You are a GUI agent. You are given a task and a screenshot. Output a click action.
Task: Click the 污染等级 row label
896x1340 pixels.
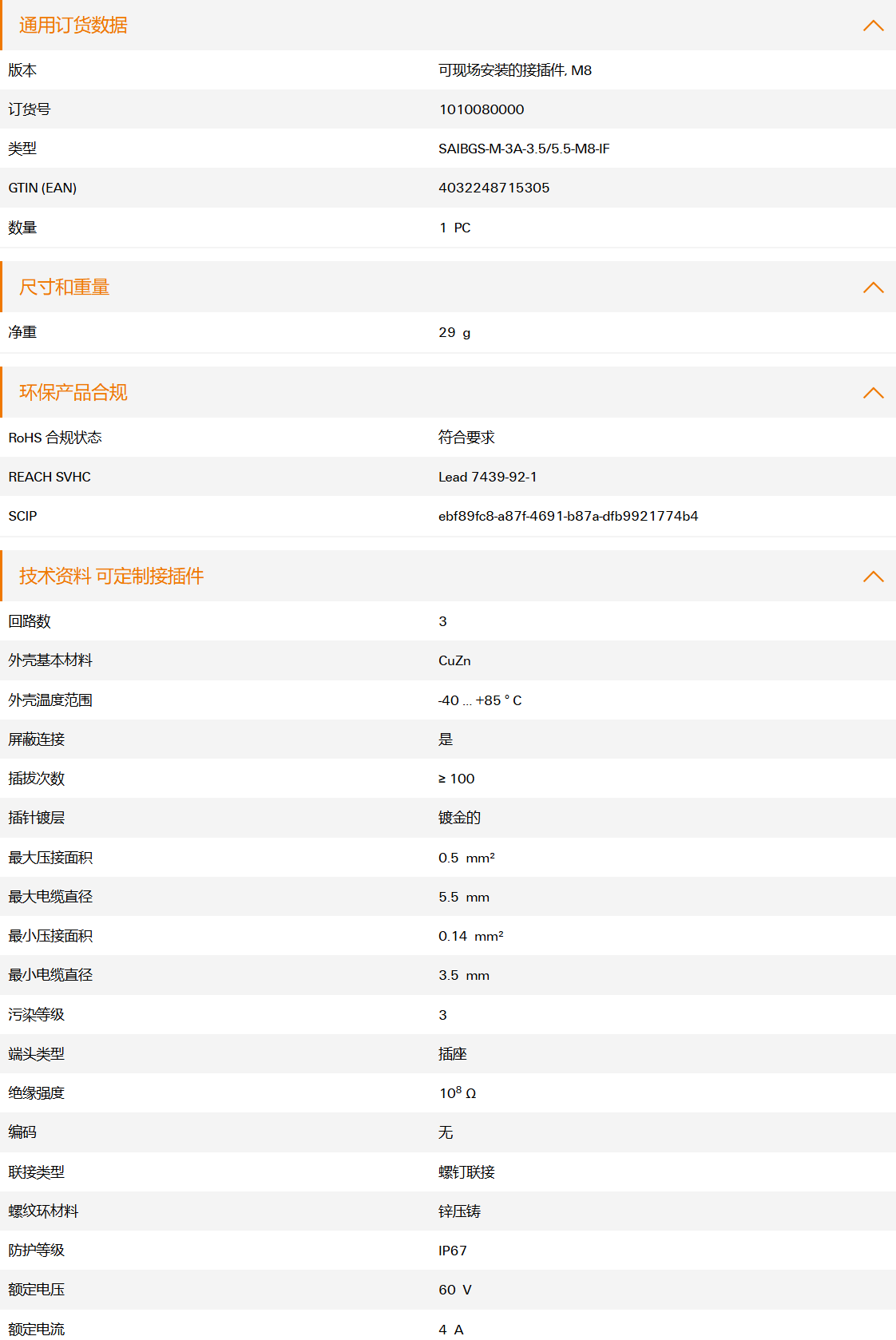[x=37, y=1015]
